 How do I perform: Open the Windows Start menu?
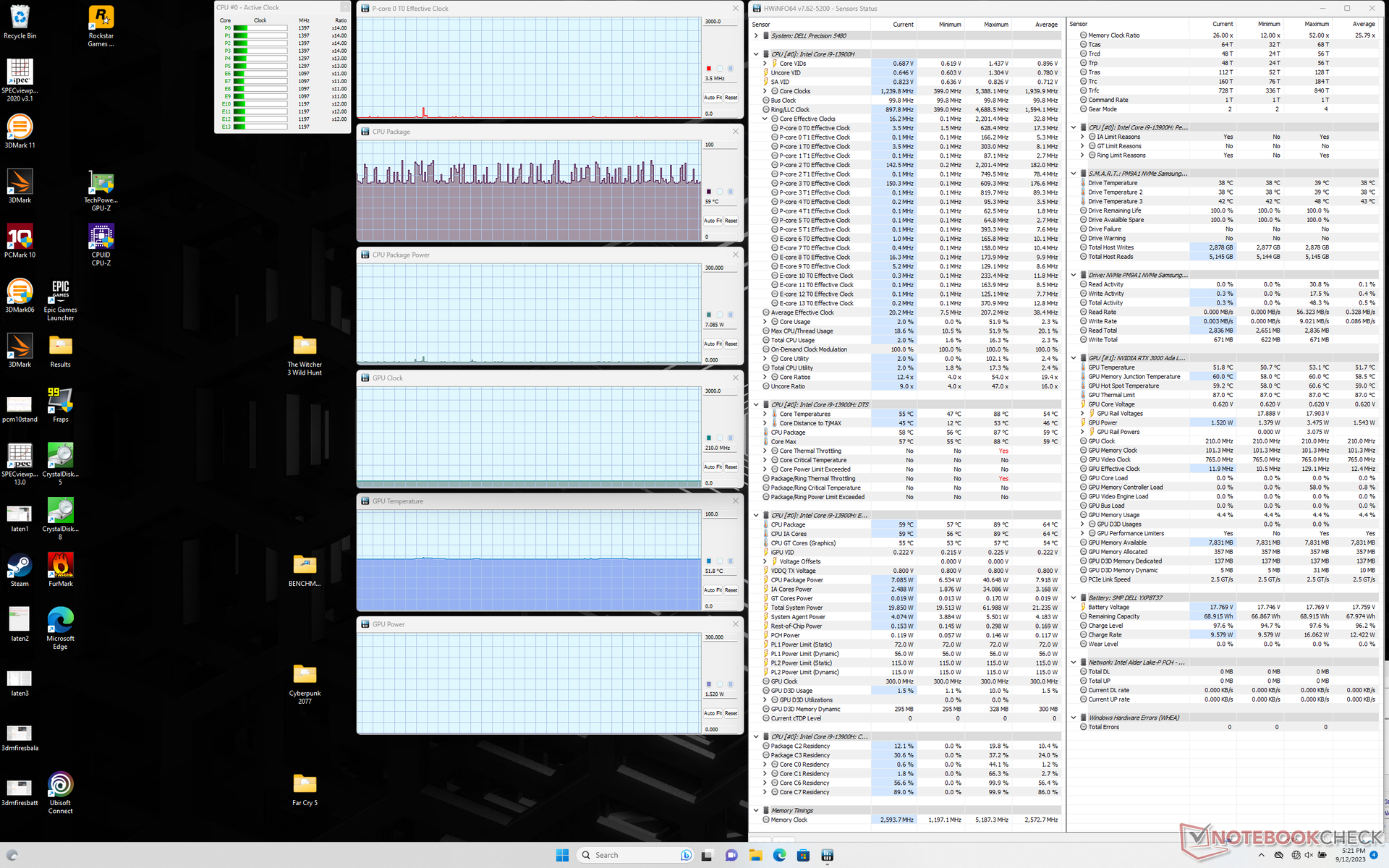click(562, 855)
